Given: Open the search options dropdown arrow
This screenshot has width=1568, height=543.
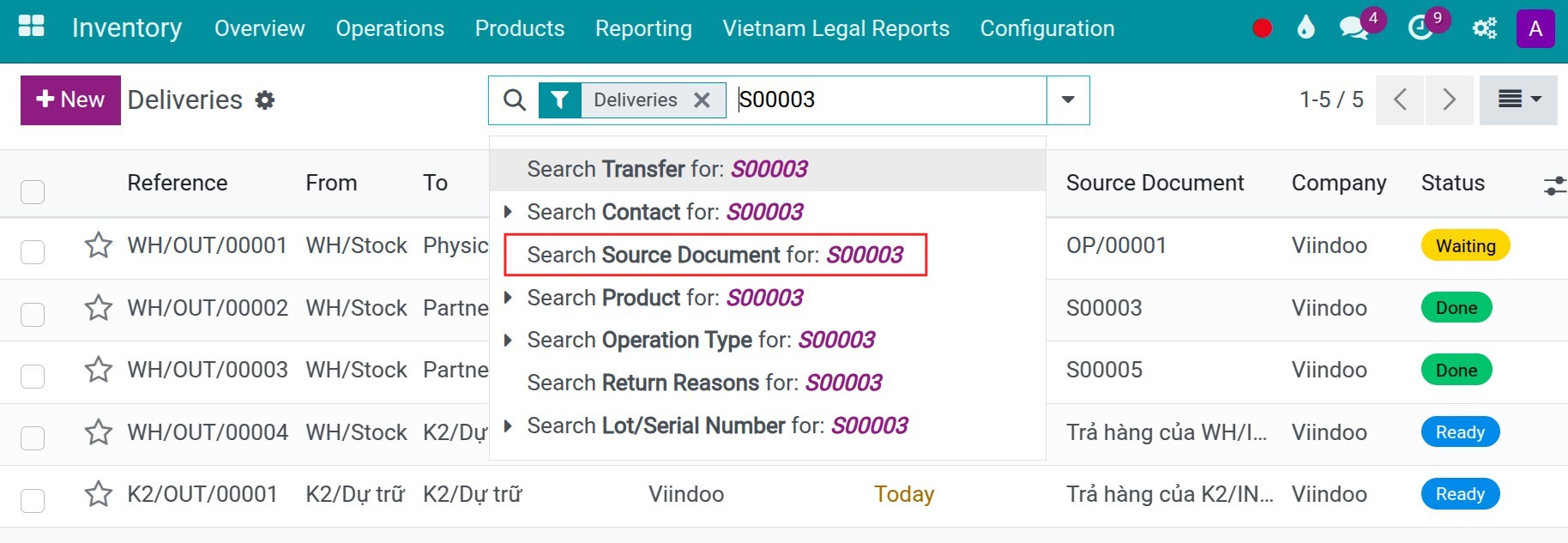Looking at the screenshot, I should pos(1068,100).
